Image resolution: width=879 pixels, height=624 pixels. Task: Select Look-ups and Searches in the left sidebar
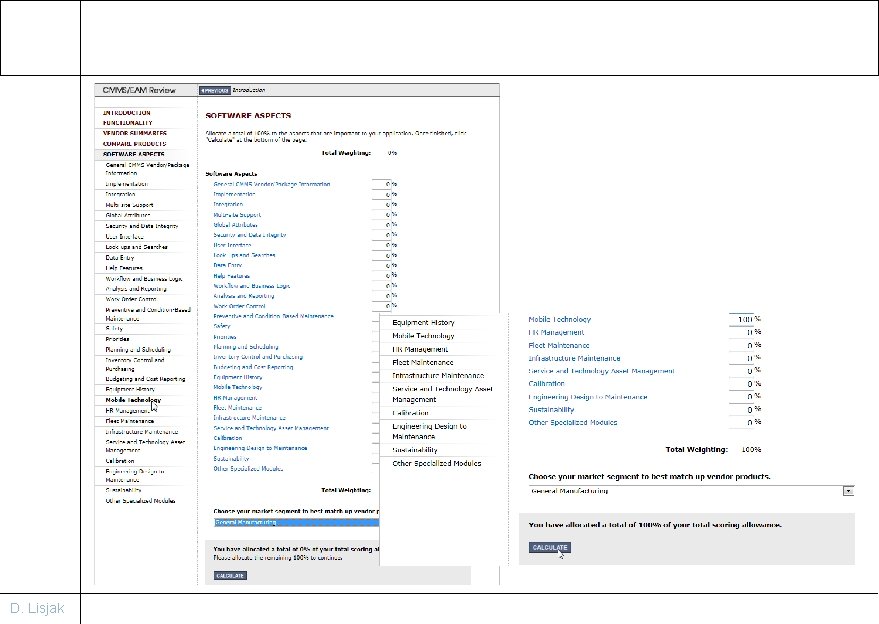[137, 247]
